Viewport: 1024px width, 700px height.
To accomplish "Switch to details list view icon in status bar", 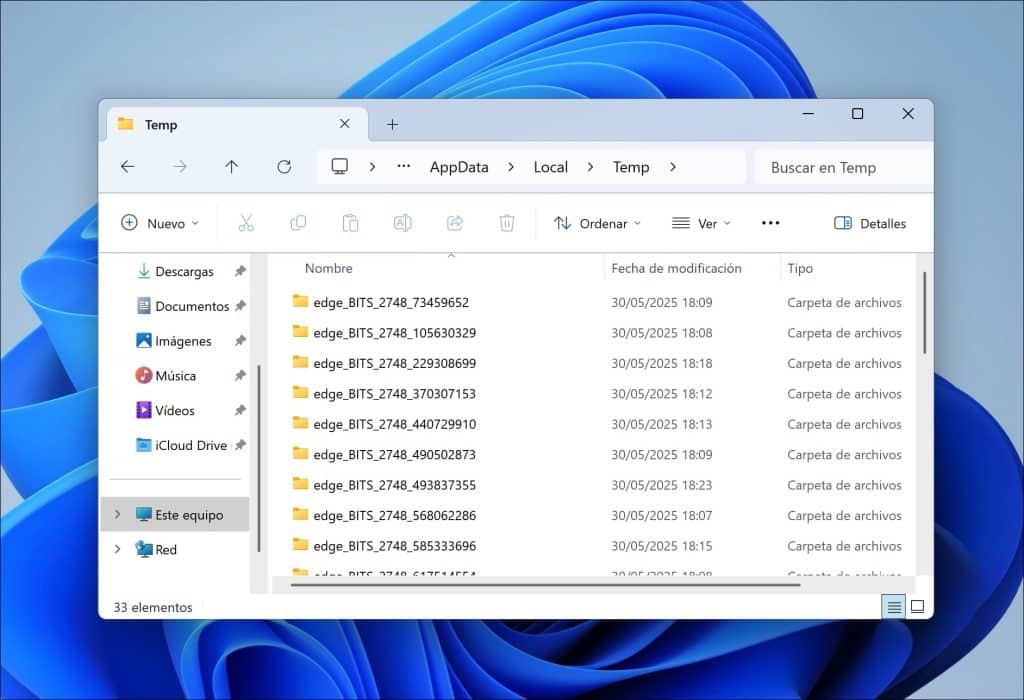I will pos(894,607).
